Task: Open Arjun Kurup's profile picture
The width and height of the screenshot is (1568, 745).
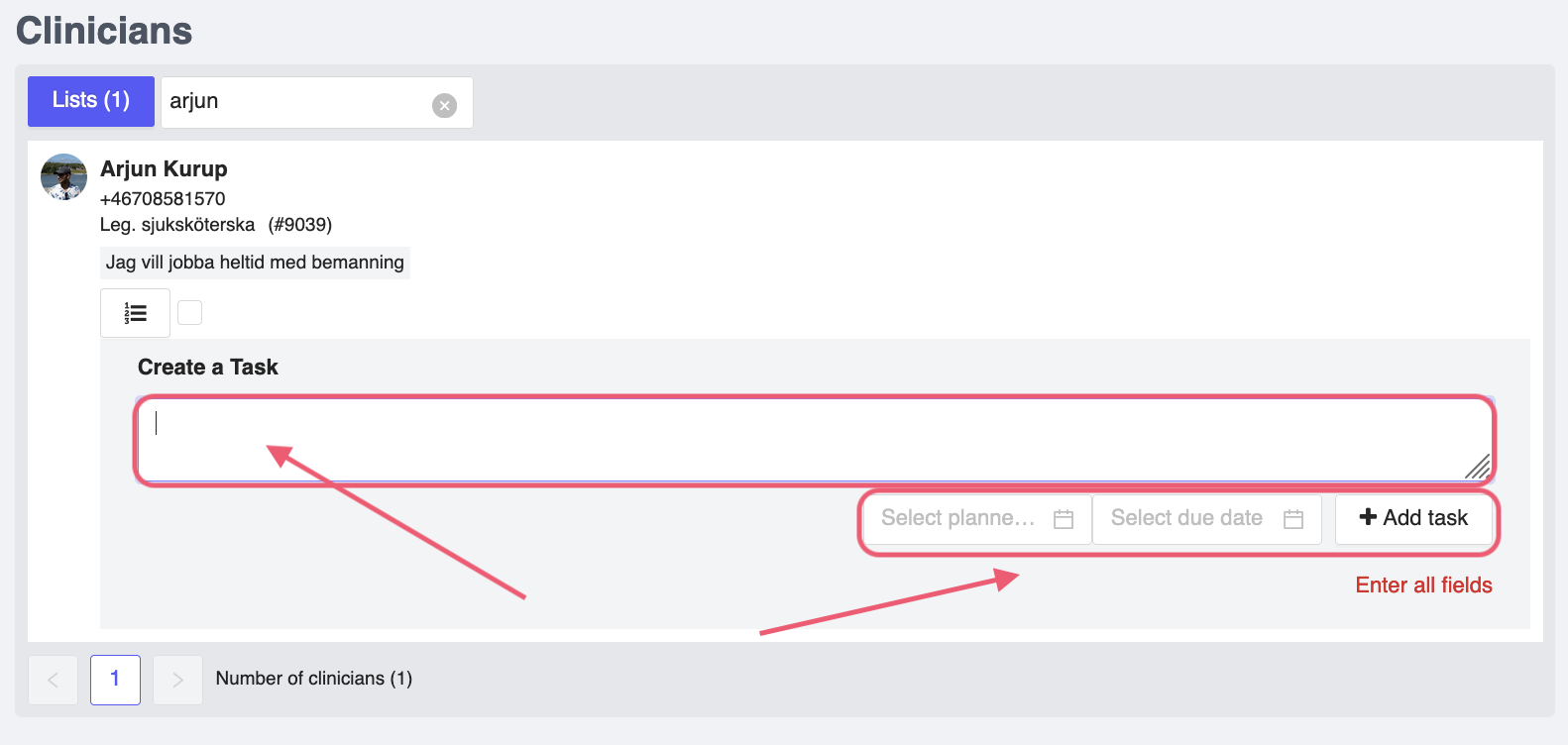Action: click(62, 177)
